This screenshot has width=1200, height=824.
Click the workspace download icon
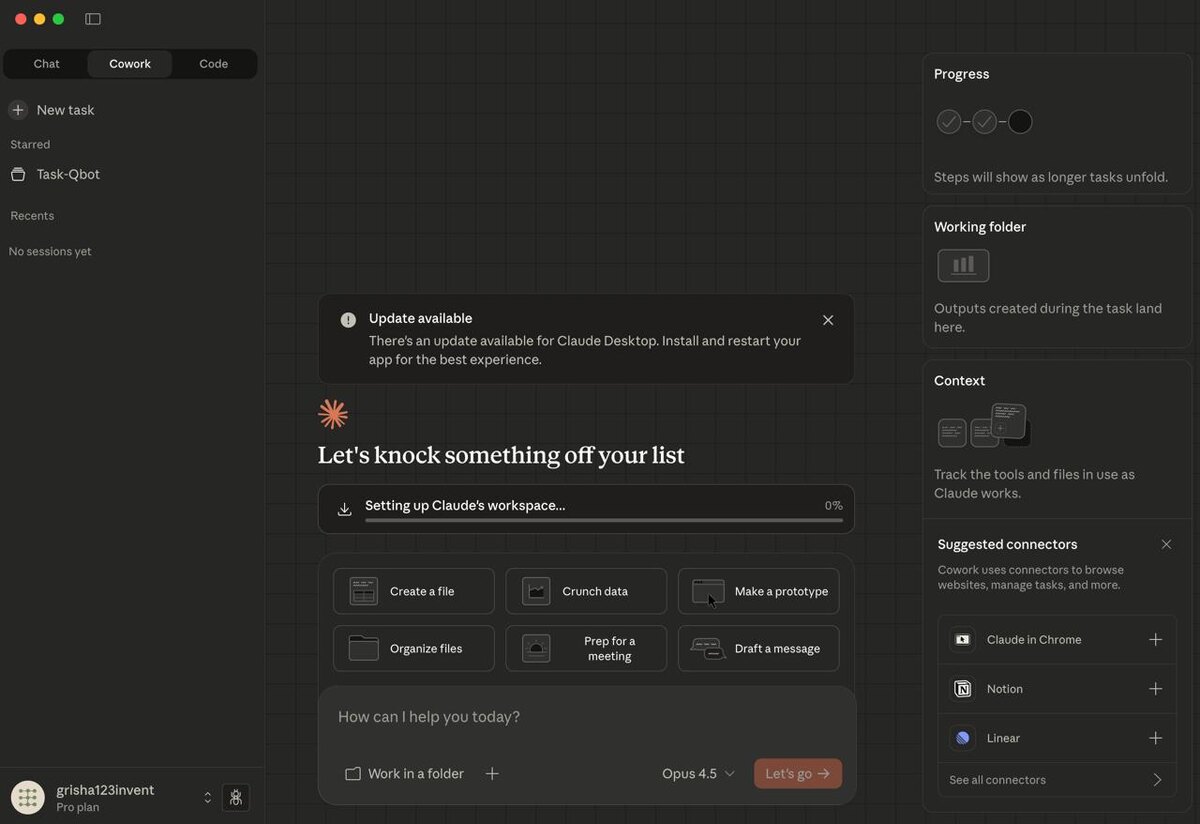[x=344, y=509]
